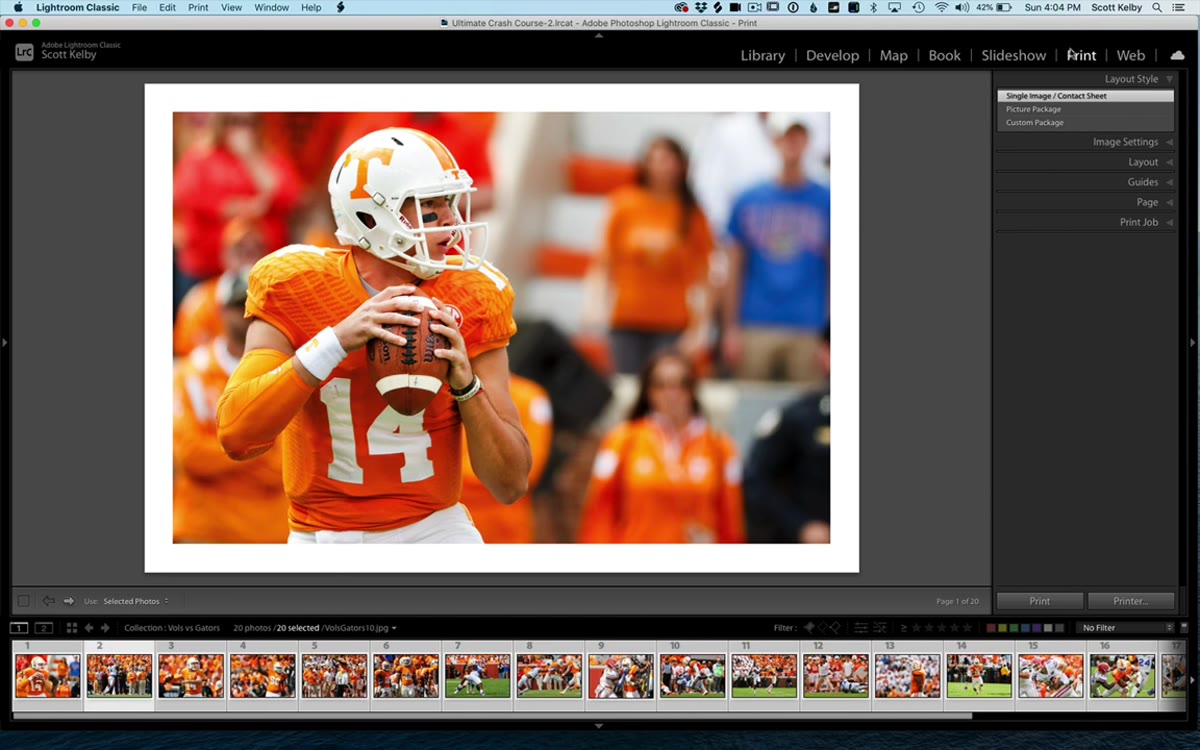The width and height of the screenshot is (1200, 750).
Task: Click the Print button
Action: pos(1040,601)
